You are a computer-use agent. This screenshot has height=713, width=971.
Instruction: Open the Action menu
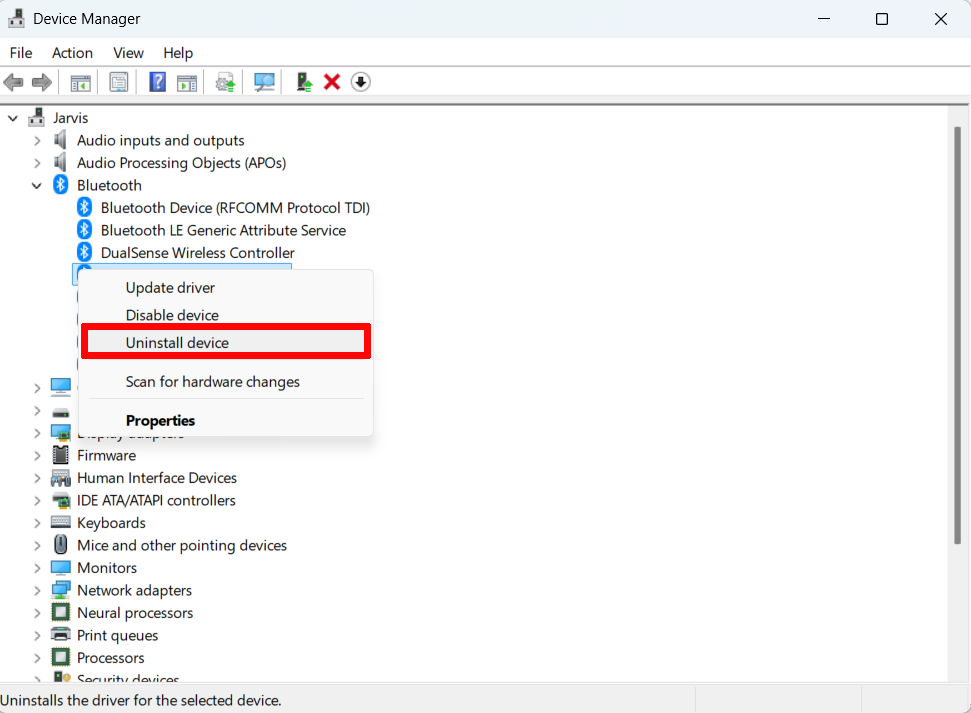[72, 52]
